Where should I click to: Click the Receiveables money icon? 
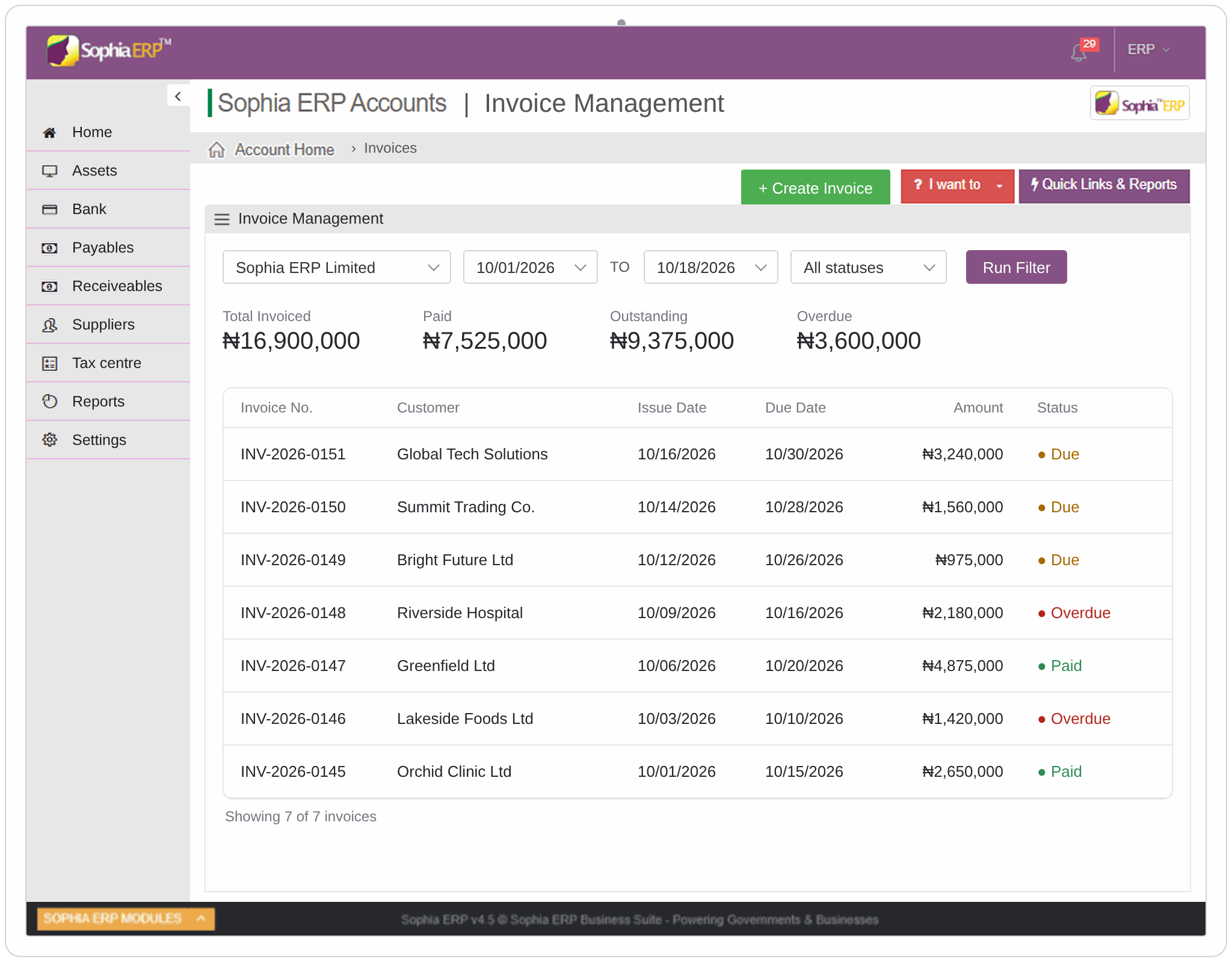click(x=49, y=286)
